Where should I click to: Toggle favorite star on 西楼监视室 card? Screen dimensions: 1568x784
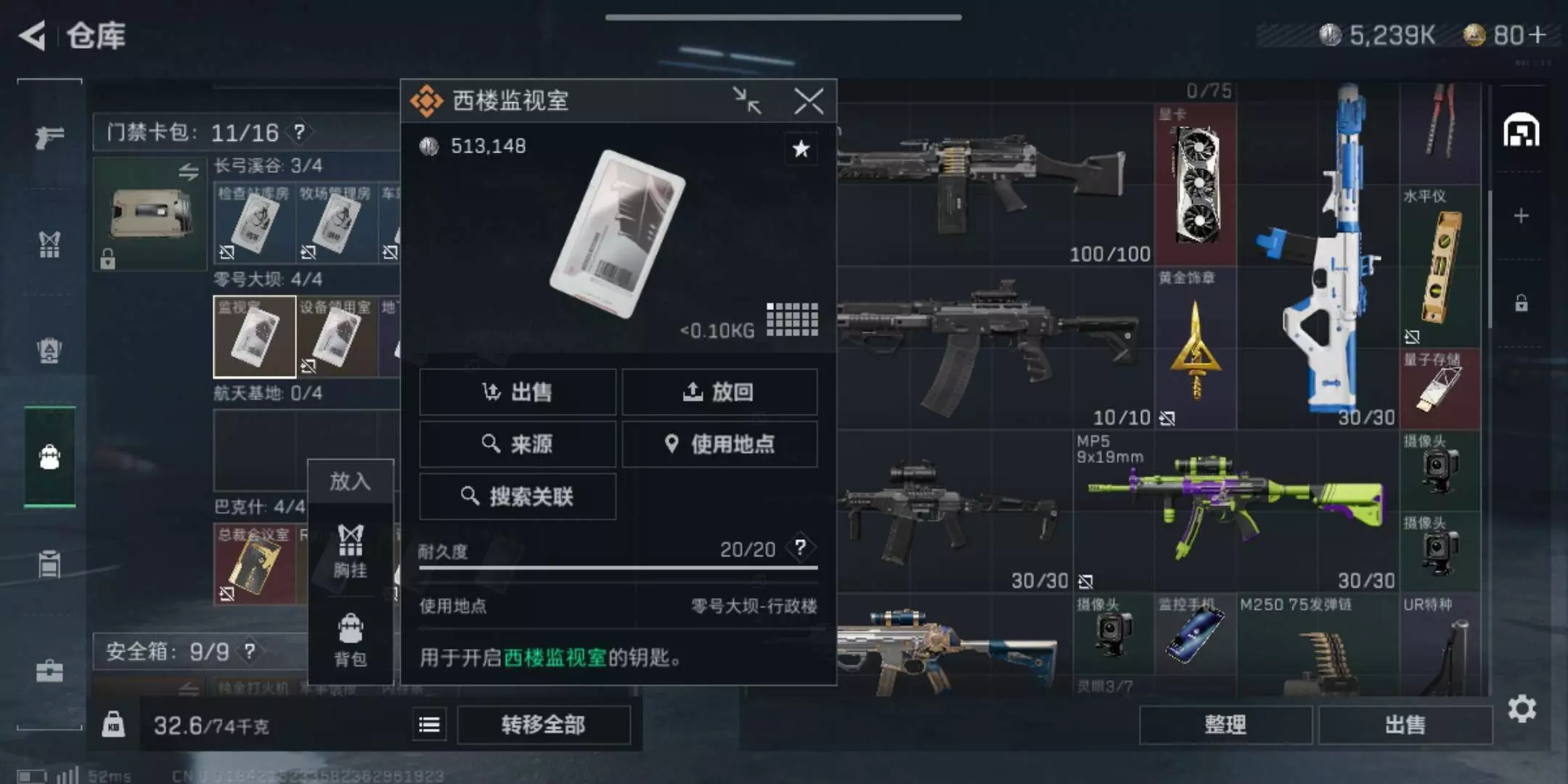click(x=801, y=149)
